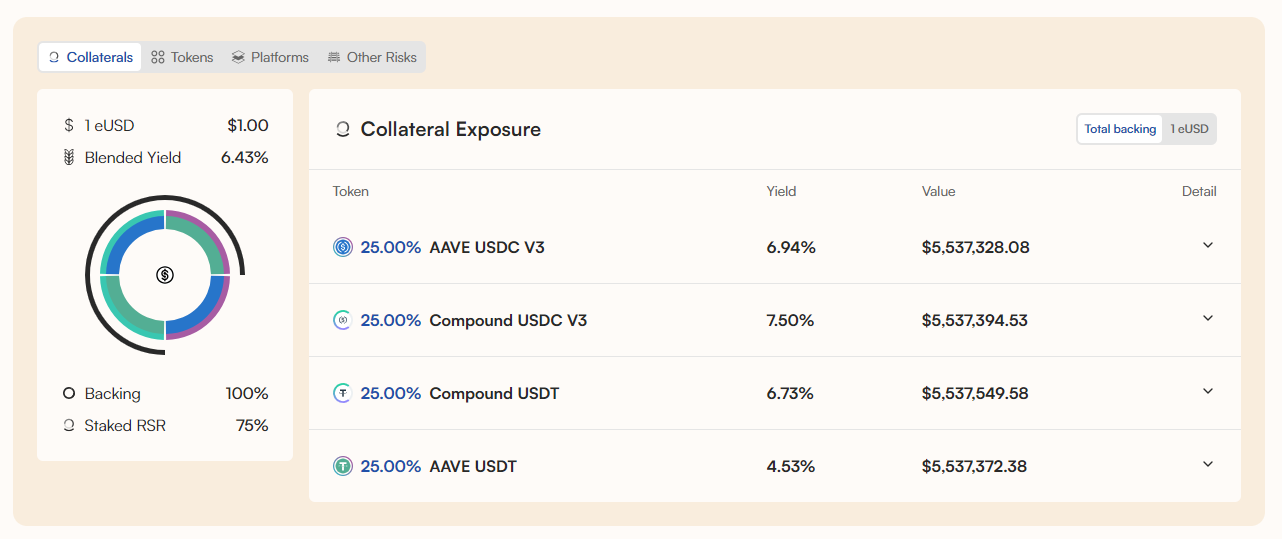The height and width of the screenshot is (539, 1282).
Task: Click the Staked RSR icon
Action: click(x=69, y=425)
